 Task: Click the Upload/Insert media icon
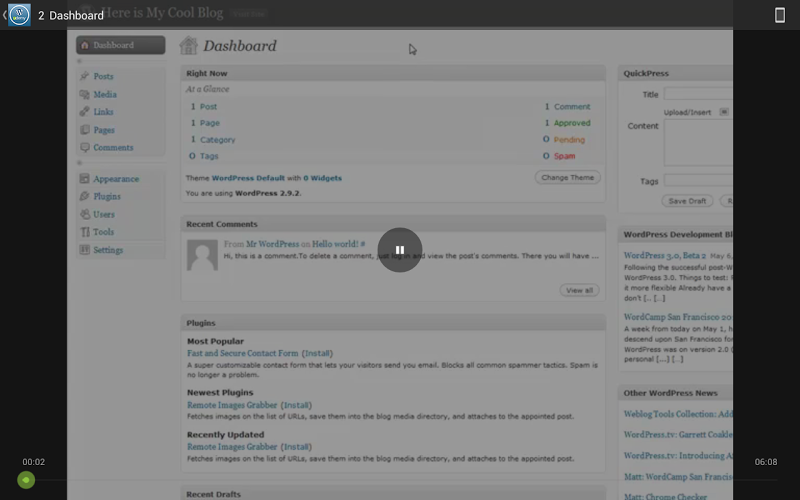coord(723,112)
